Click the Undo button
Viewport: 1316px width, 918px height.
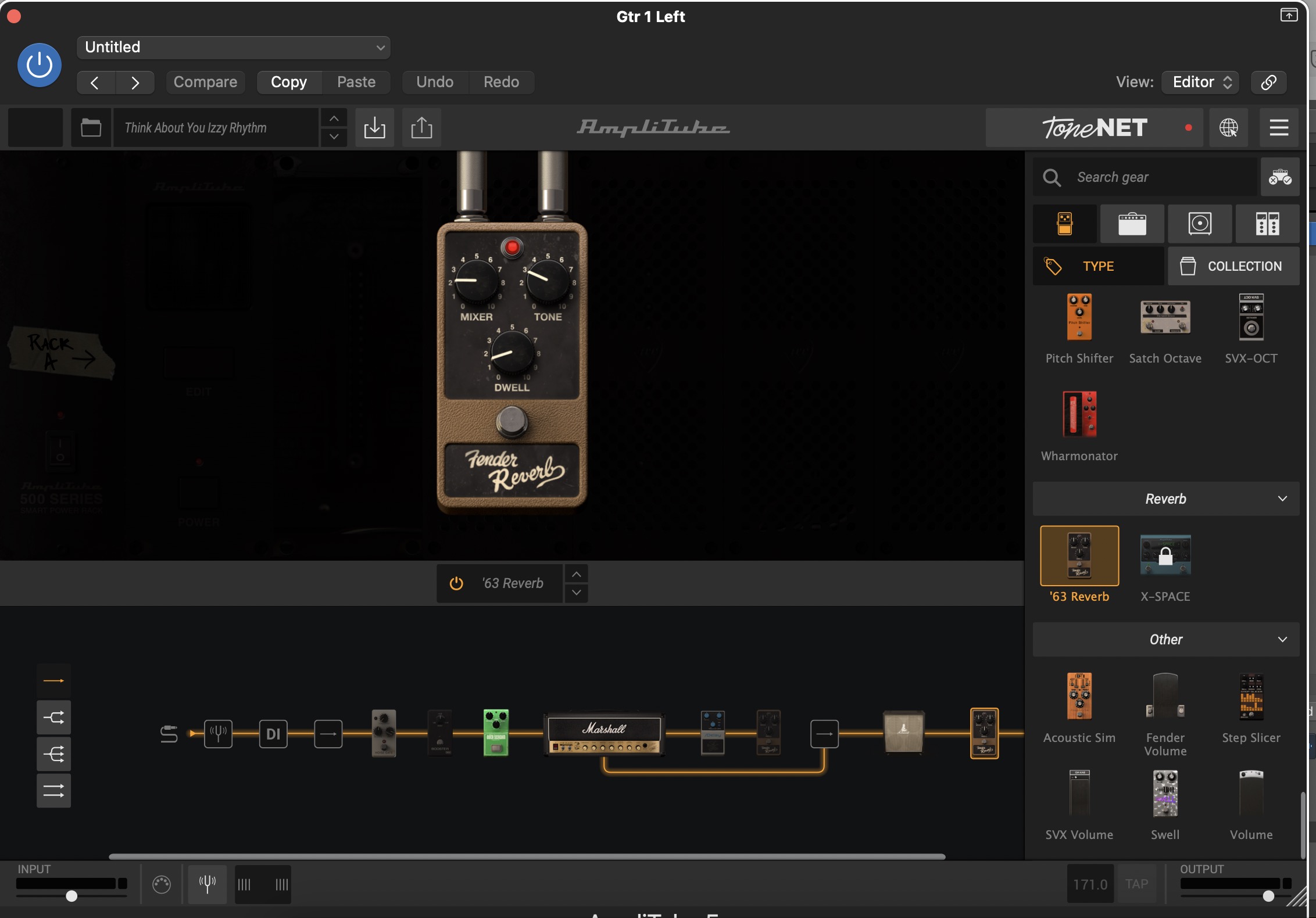435,82
